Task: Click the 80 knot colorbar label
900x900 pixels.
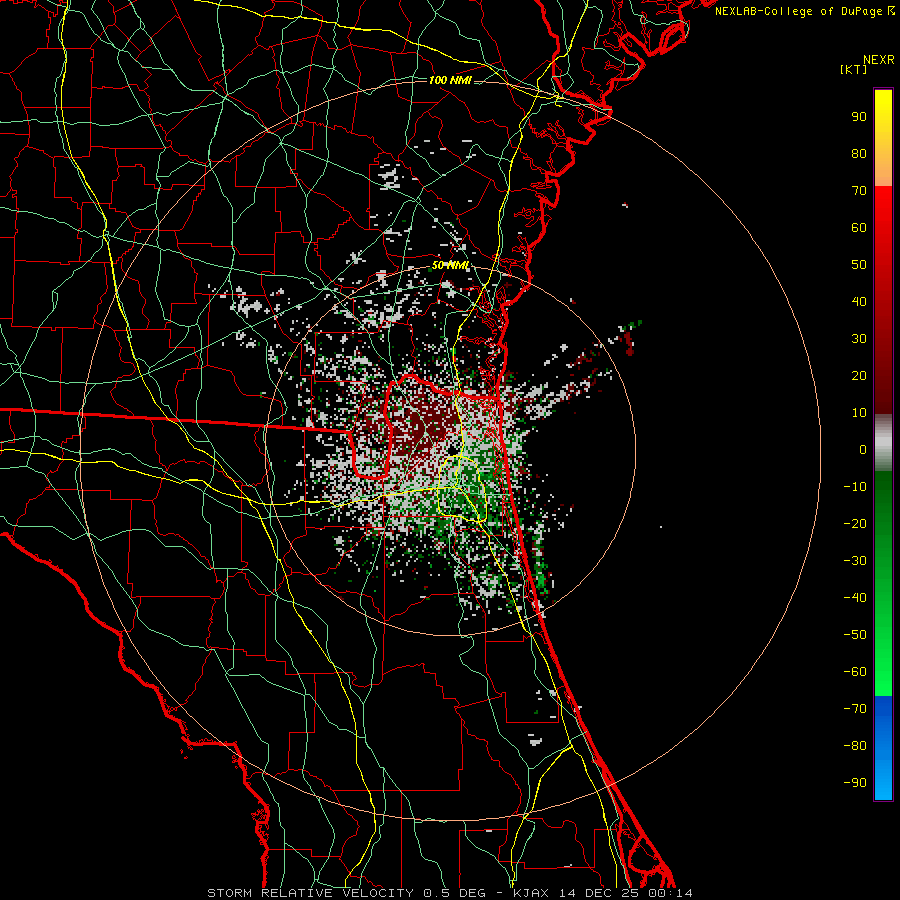Action: (859, 154)
